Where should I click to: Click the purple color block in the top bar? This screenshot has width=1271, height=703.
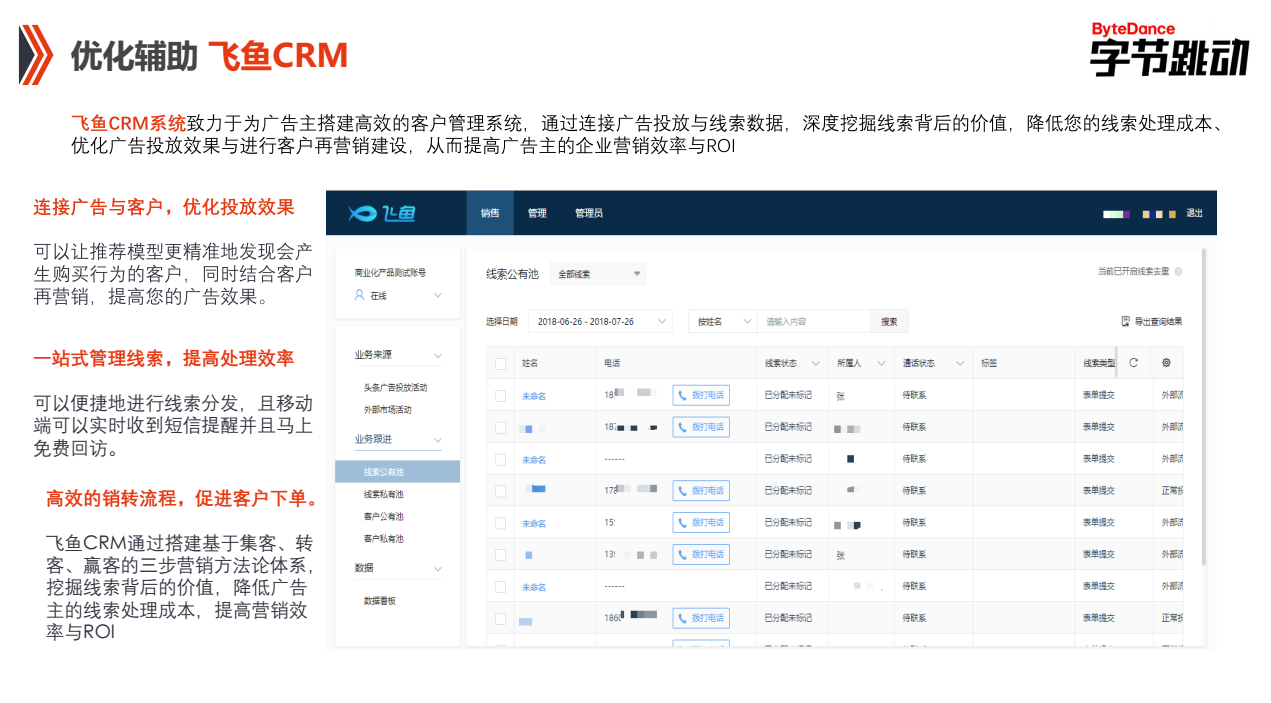point(1126,214)
